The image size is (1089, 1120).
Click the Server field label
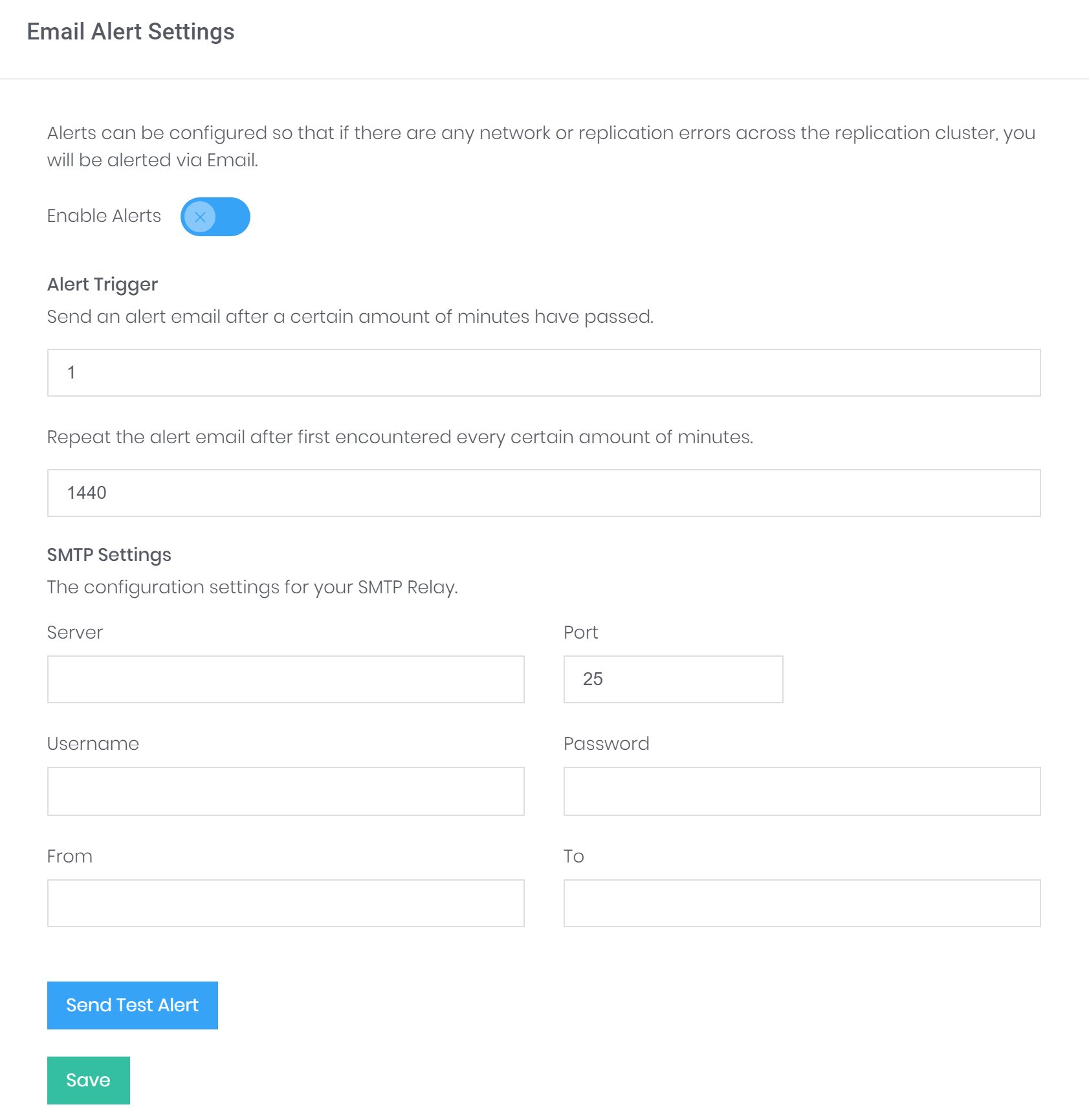click(x=75, y=633)
